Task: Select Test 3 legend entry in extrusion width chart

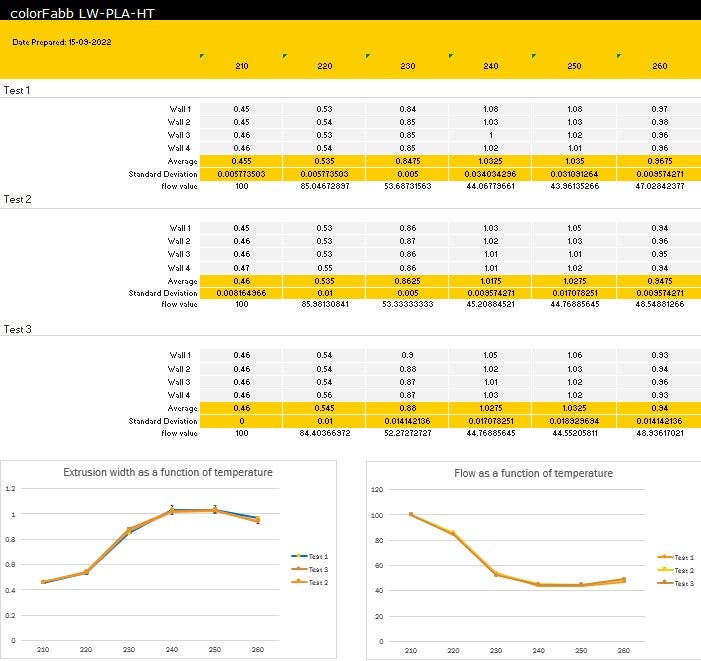Action: coord(309,569)
